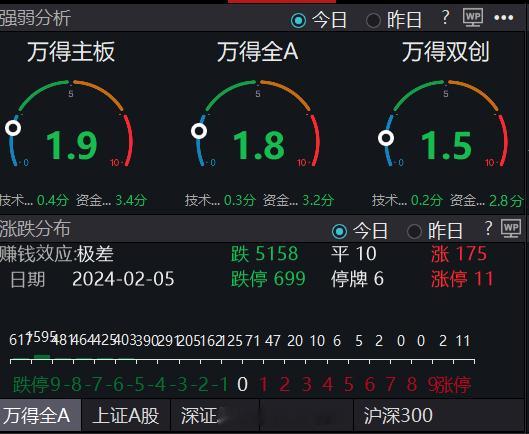Click score value 1.8
The height and width of the screenshot is (434, 529).
point(259,146)
